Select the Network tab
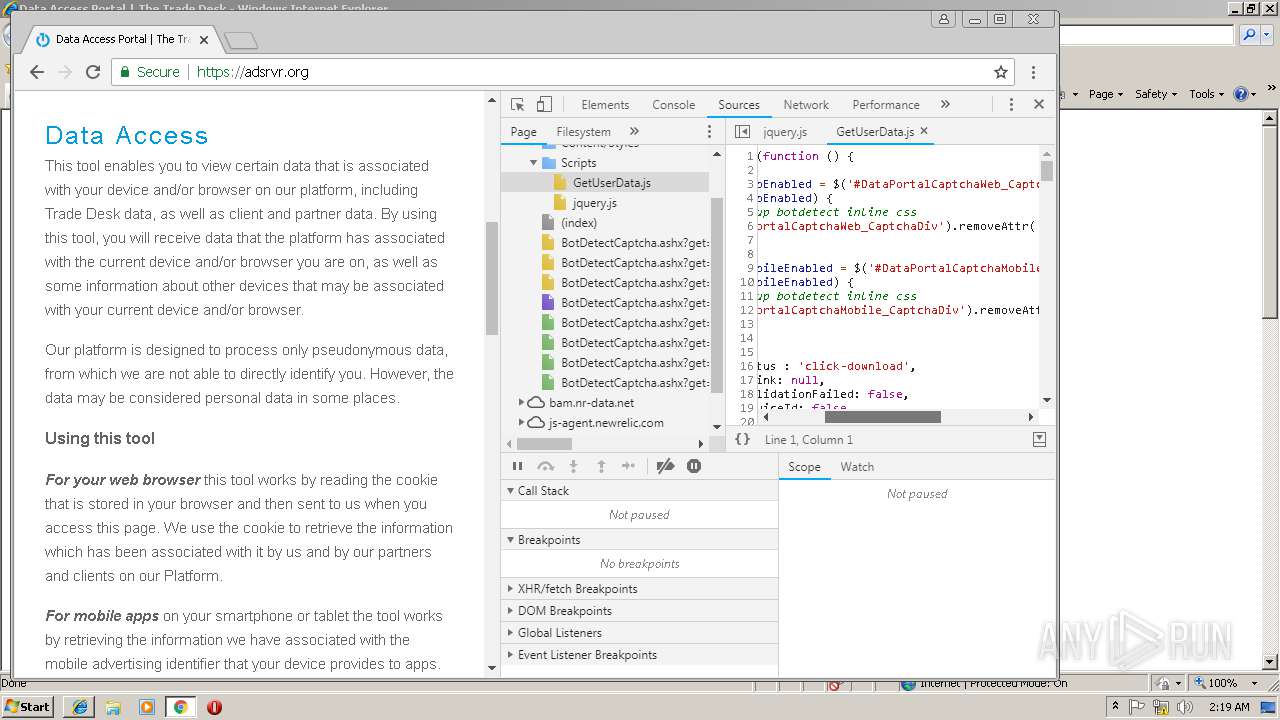This screenshot has height=720, width=1280. pos(806,104)
